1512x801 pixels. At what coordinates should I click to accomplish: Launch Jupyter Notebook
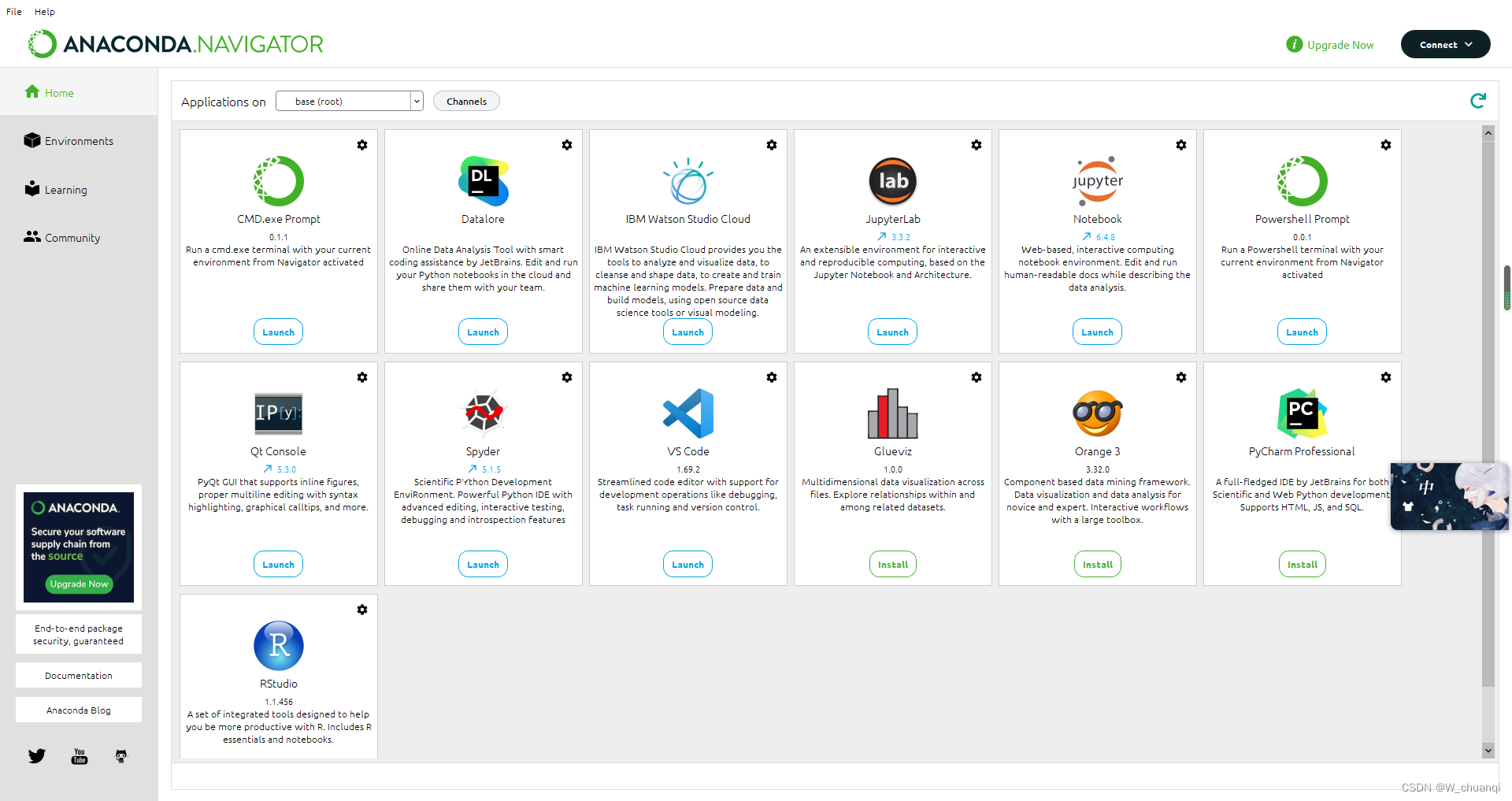tap(1097, 332)
